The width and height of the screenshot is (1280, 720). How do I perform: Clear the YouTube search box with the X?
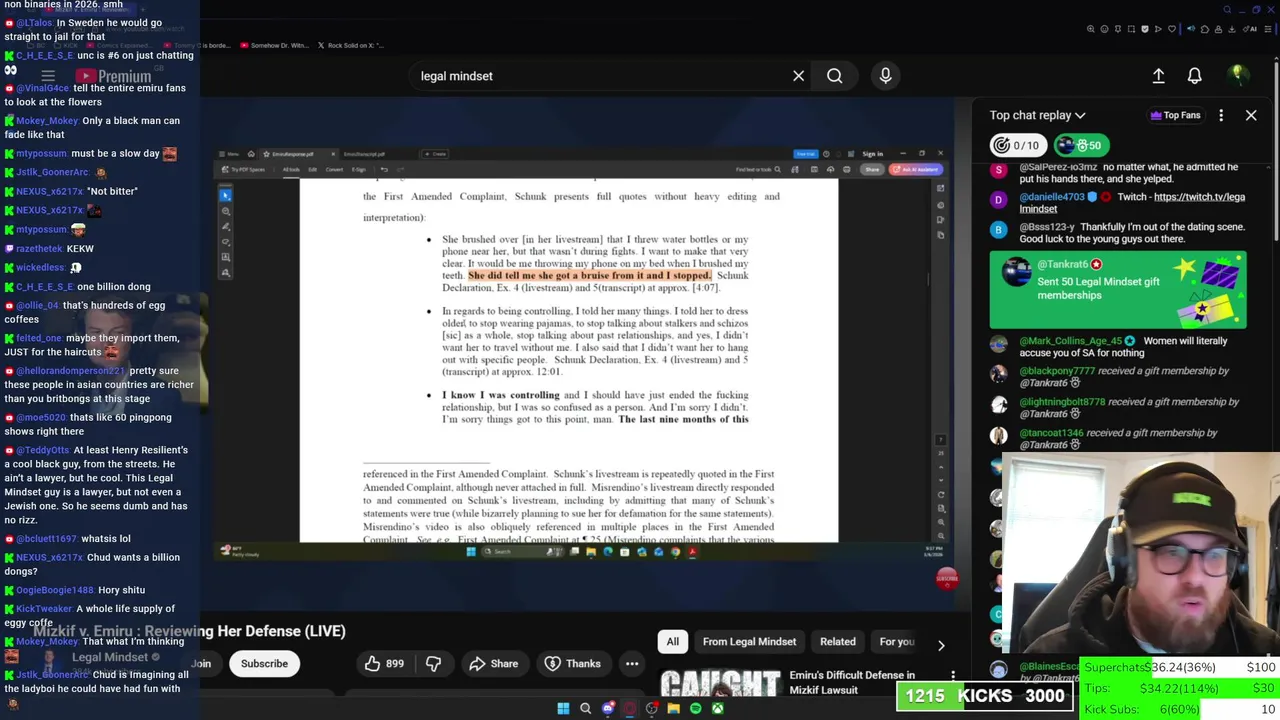[798, 76]
